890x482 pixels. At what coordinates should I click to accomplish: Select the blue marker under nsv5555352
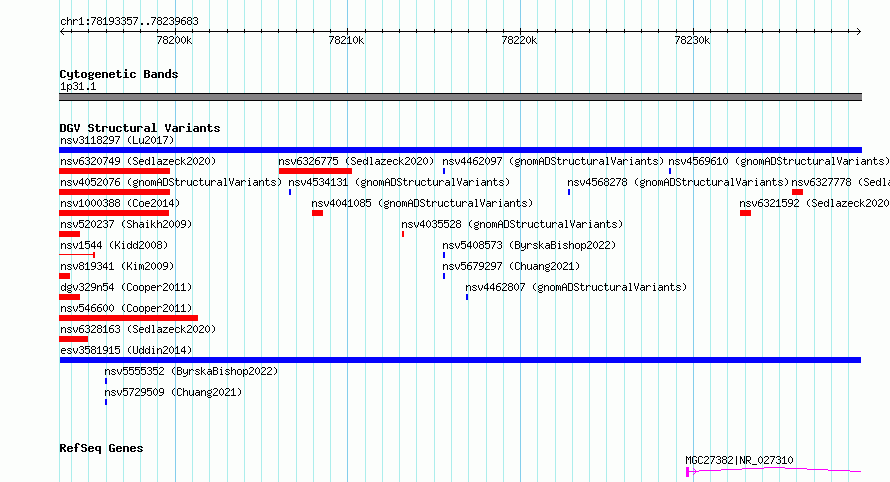pyautogui.click(x=106, y=381)
